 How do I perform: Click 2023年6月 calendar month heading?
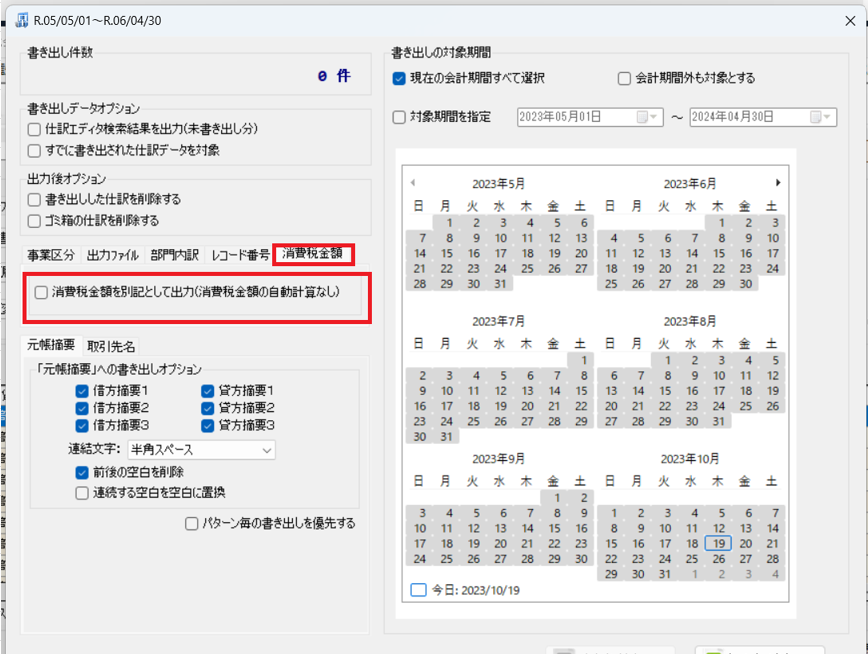point(690,184)
